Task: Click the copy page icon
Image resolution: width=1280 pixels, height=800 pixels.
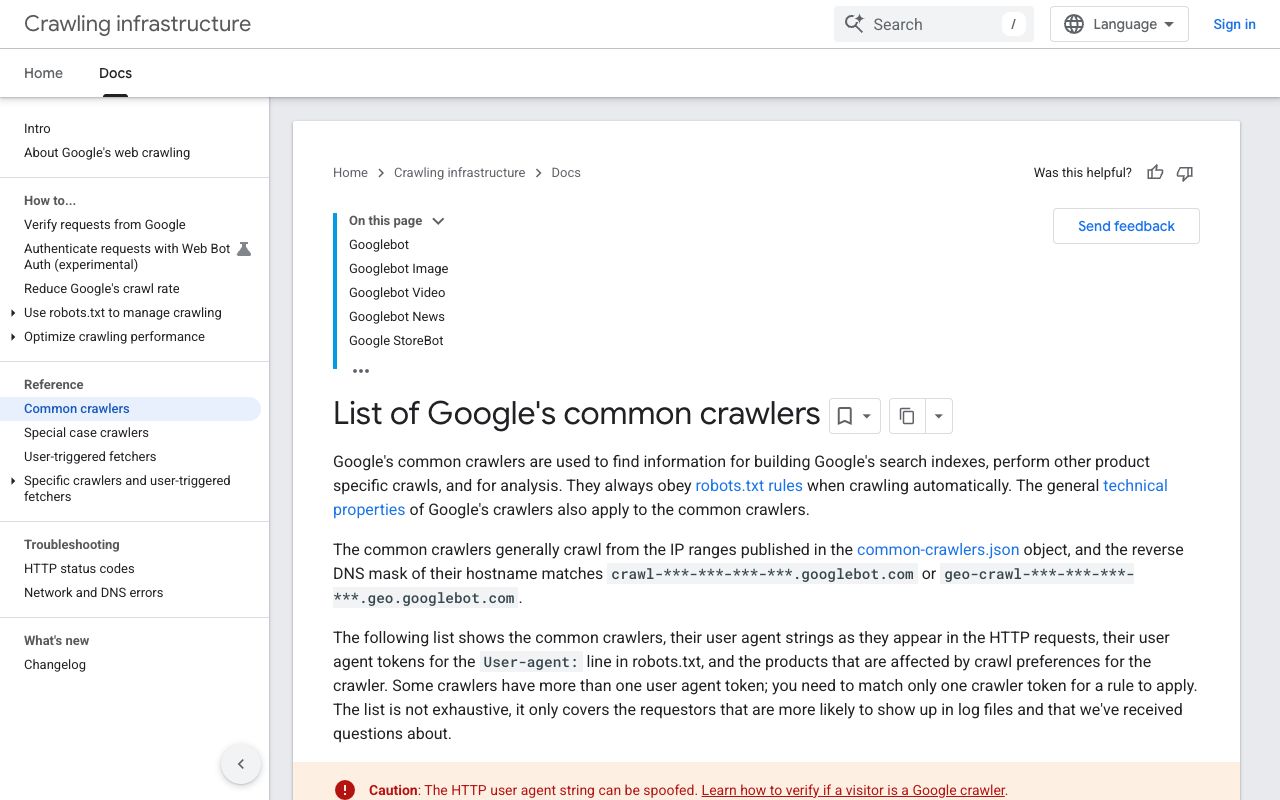Action: [907, 416]
